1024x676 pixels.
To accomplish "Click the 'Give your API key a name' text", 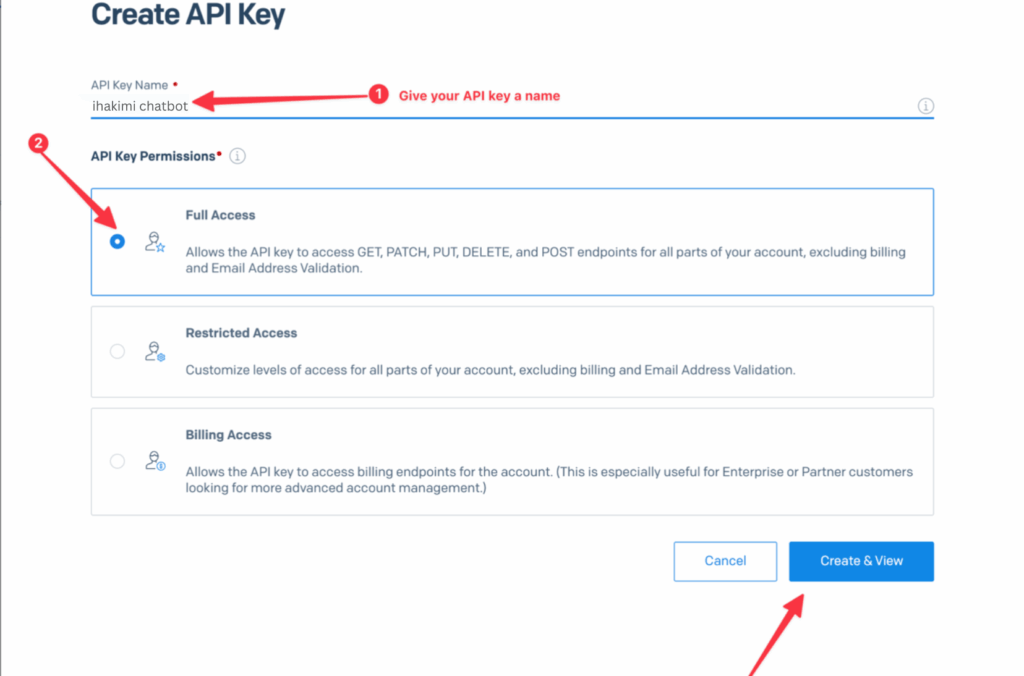I will point(479,96).
